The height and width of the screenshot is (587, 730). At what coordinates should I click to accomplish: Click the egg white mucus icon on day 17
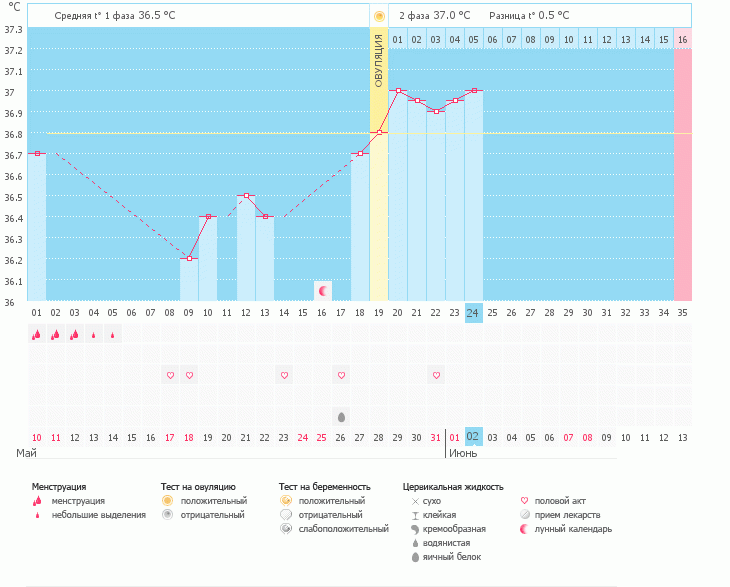point(341,416)
